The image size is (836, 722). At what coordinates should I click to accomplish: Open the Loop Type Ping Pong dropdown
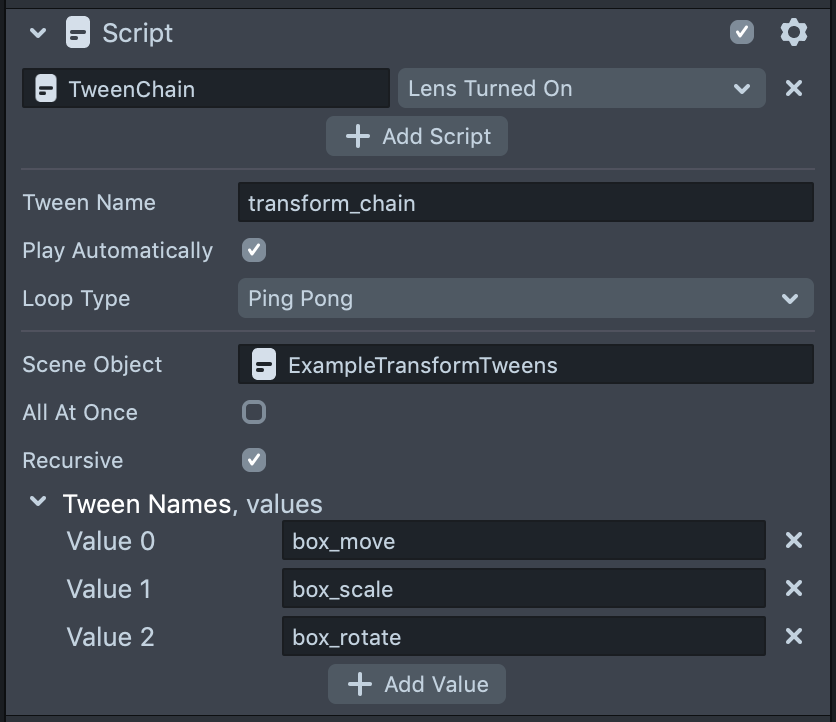[525, 298]
